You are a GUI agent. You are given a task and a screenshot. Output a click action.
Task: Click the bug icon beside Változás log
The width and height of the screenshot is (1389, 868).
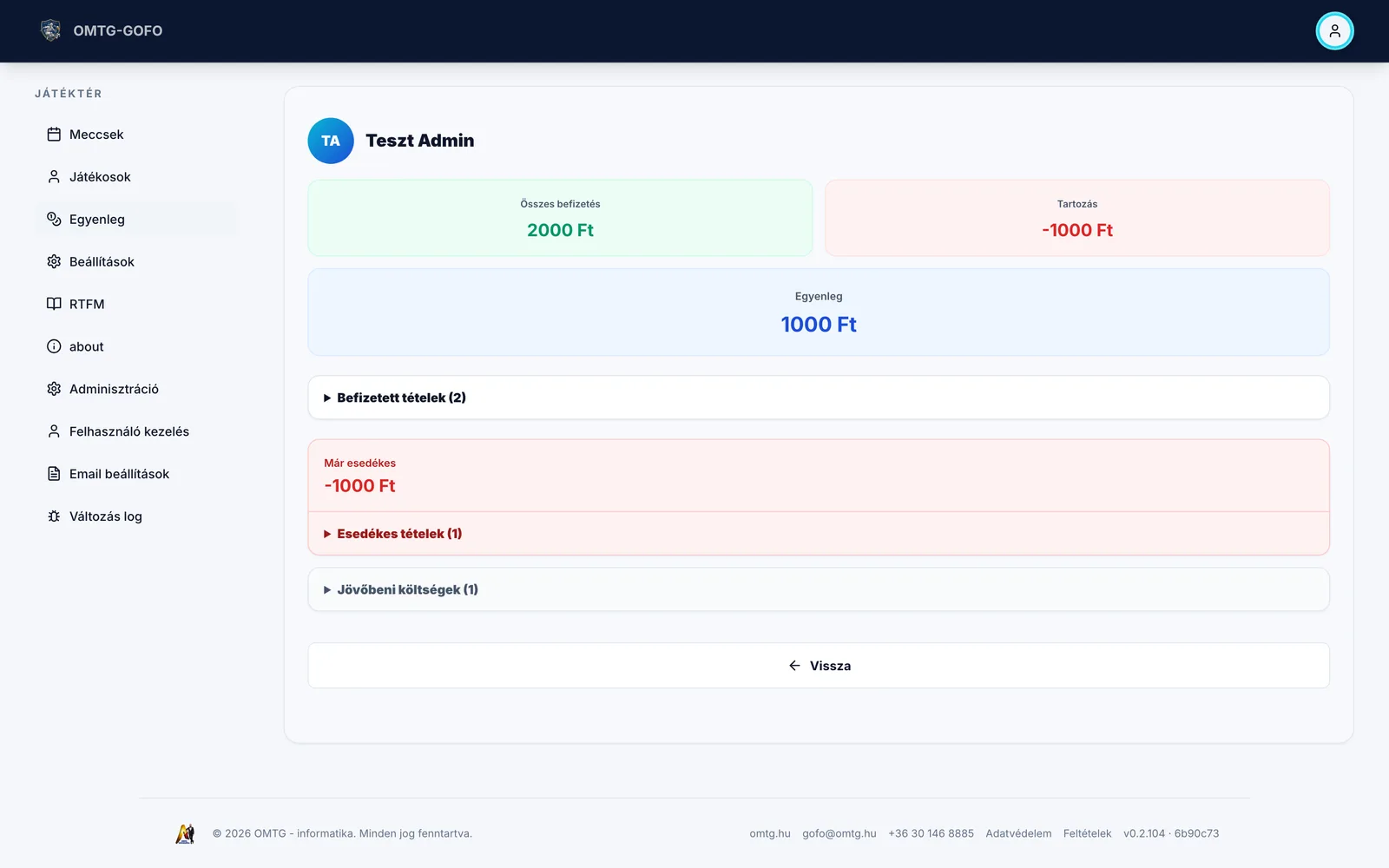point(54,516)
